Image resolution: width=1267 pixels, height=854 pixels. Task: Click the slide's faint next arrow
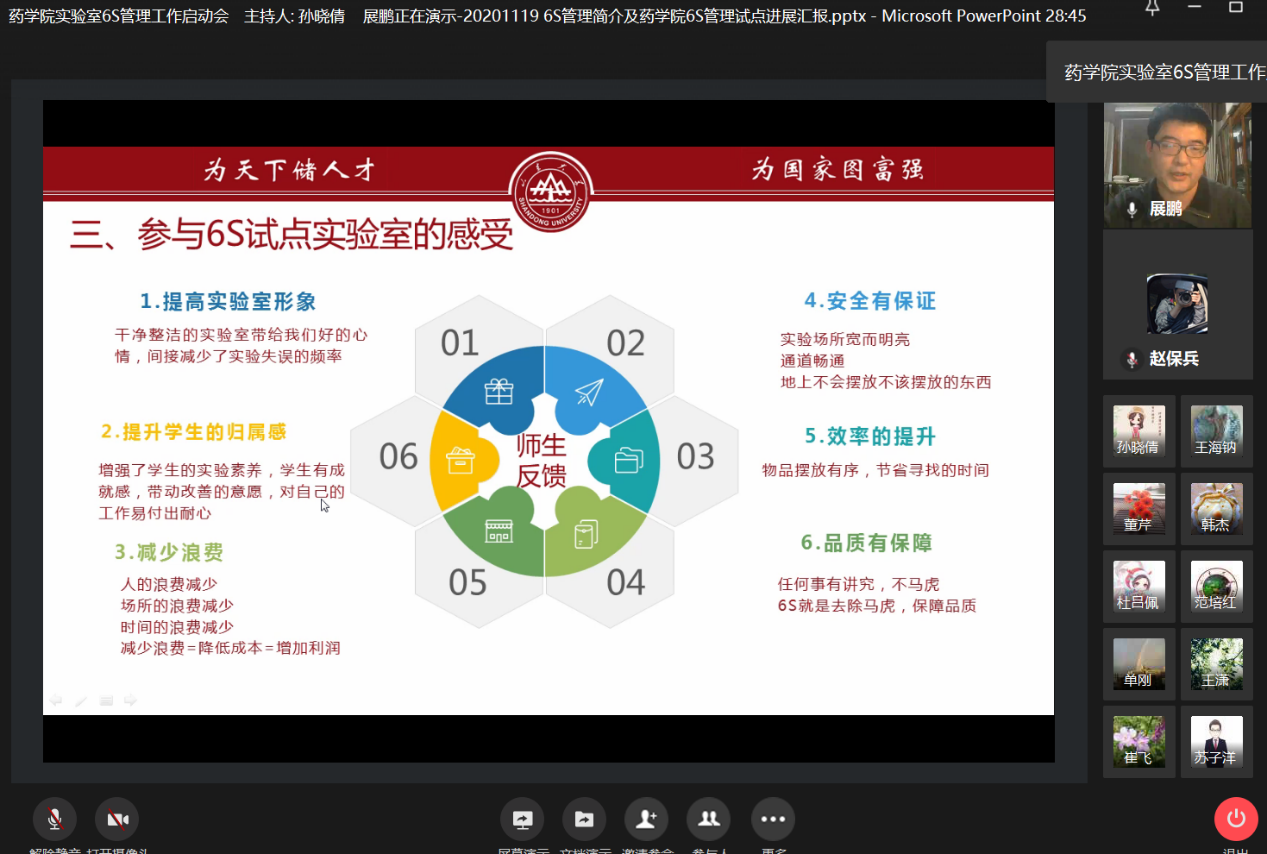130,701
